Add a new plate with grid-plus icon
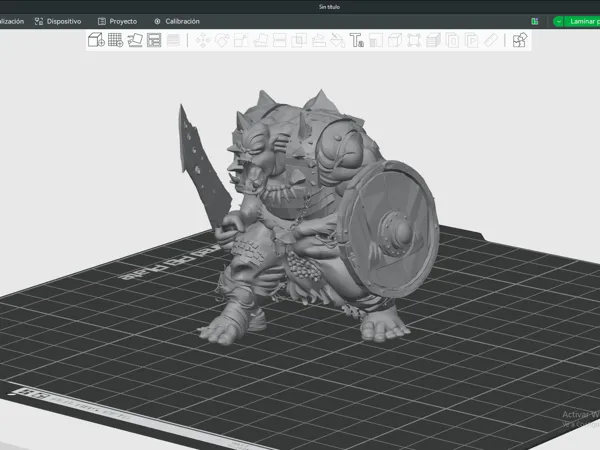The width and height of the screenshot is (600, 450). tap(116, 40)
